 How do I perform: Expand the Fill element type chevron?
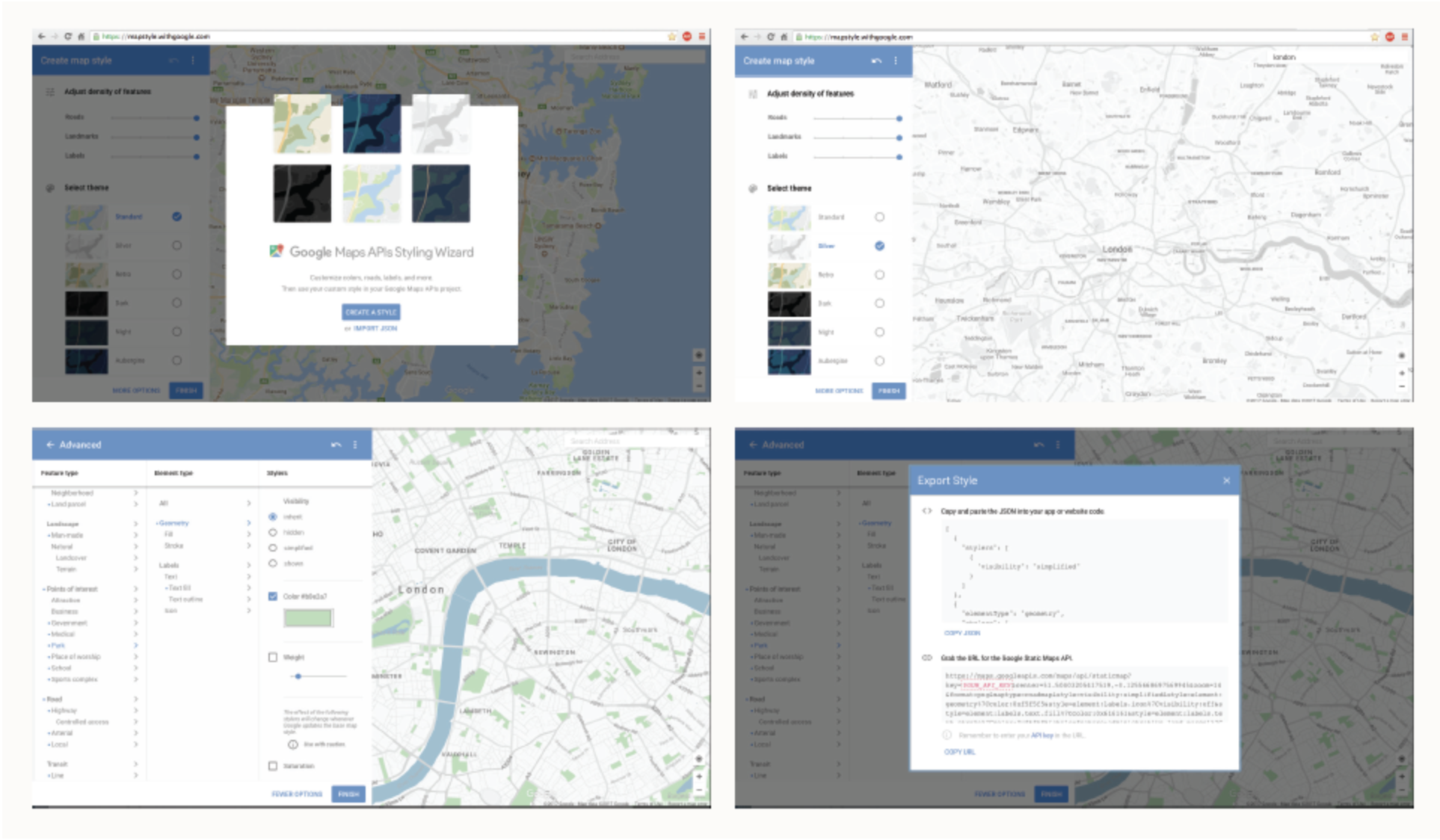249,534
